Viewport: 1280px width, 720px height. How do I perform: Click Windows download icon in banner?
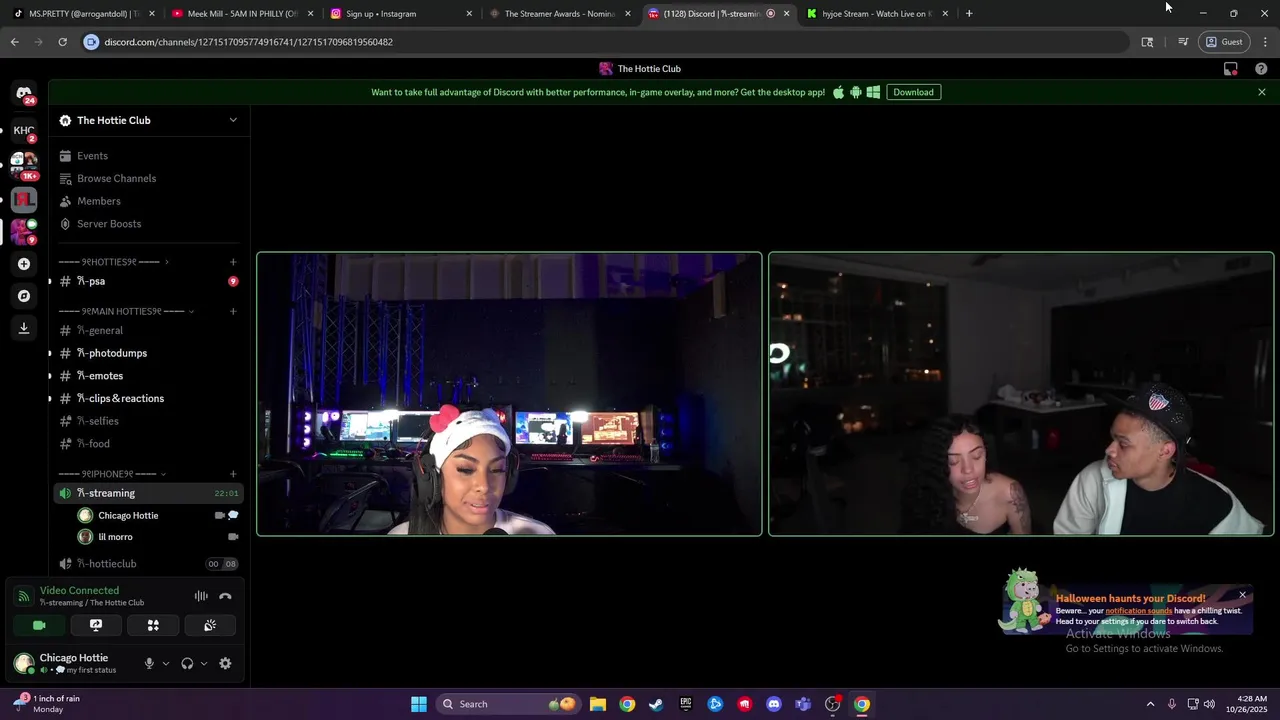click(873, 92)
